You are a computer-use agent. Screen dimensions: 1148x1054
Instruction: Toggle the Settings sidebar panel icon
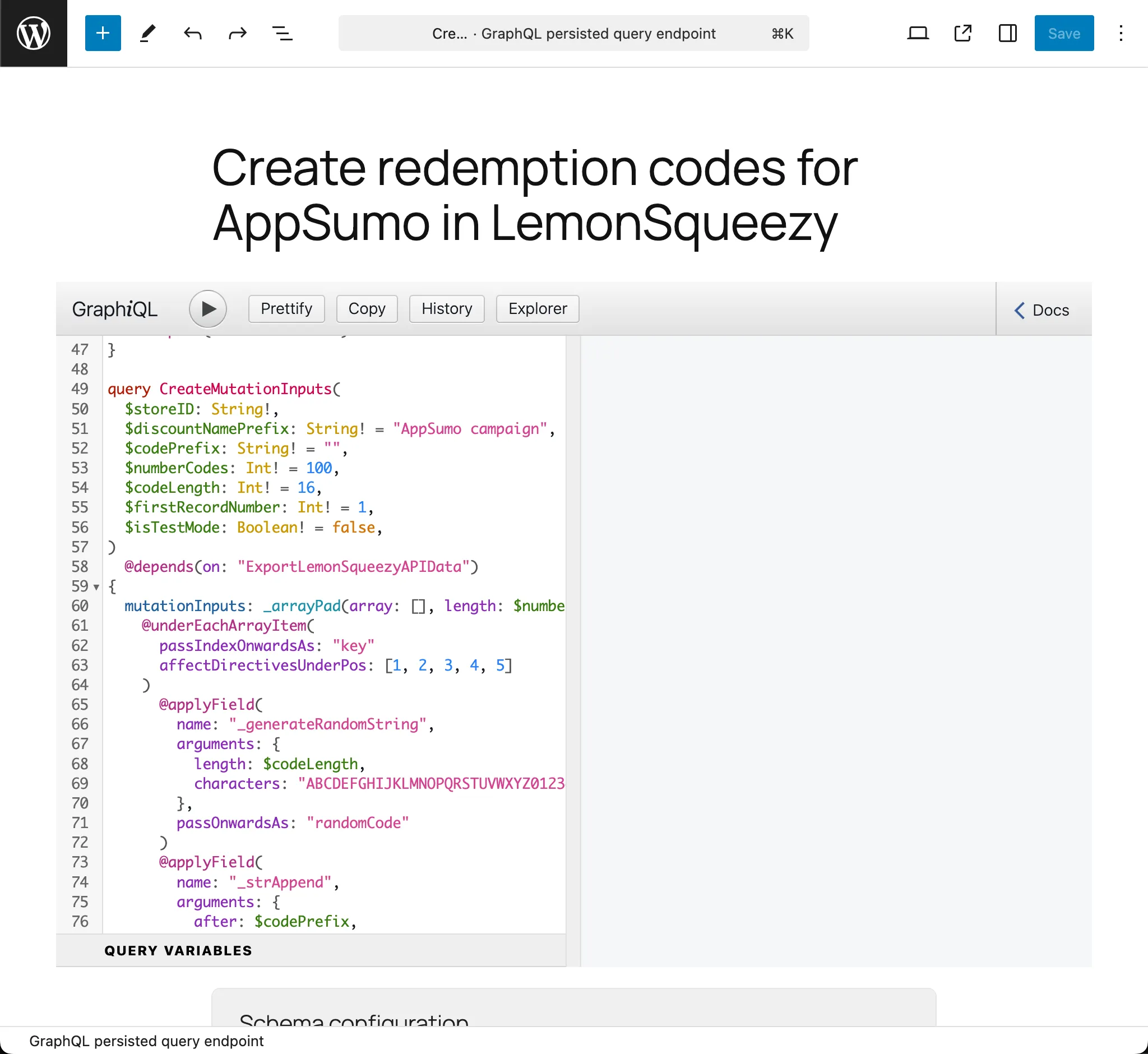tap(1008, 33)
